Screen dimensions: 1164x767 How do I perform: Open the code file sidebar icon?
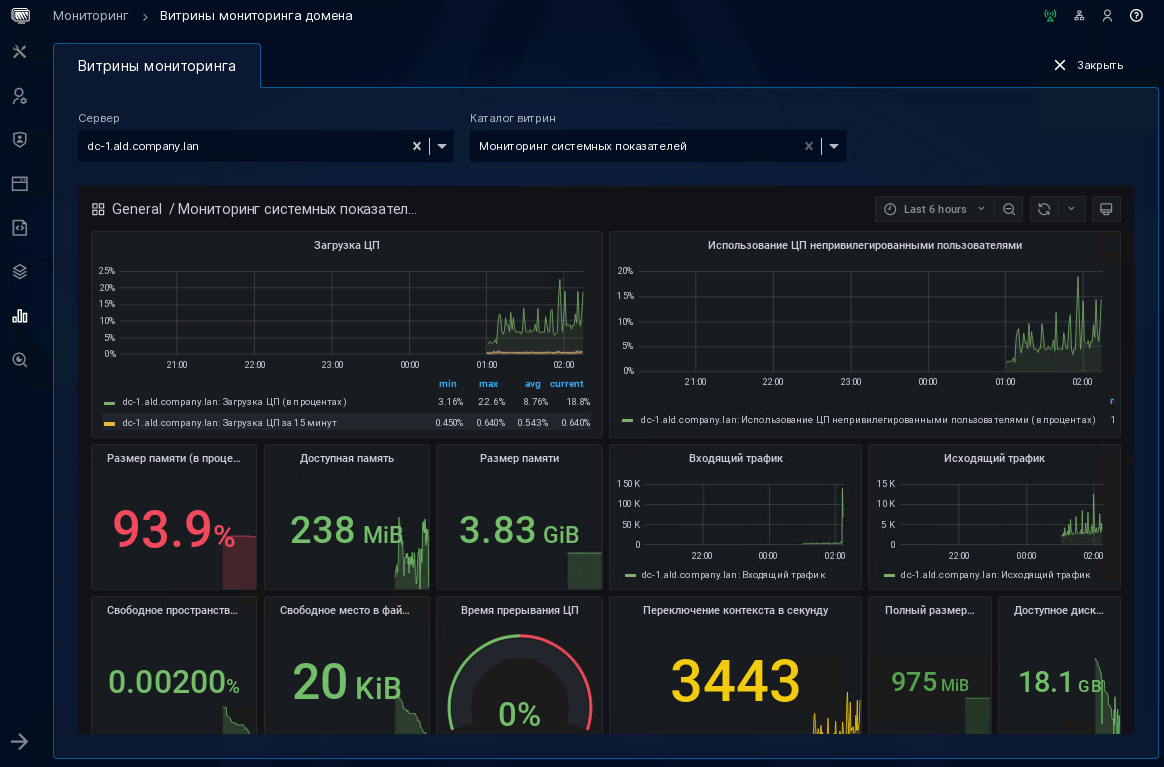20,227
